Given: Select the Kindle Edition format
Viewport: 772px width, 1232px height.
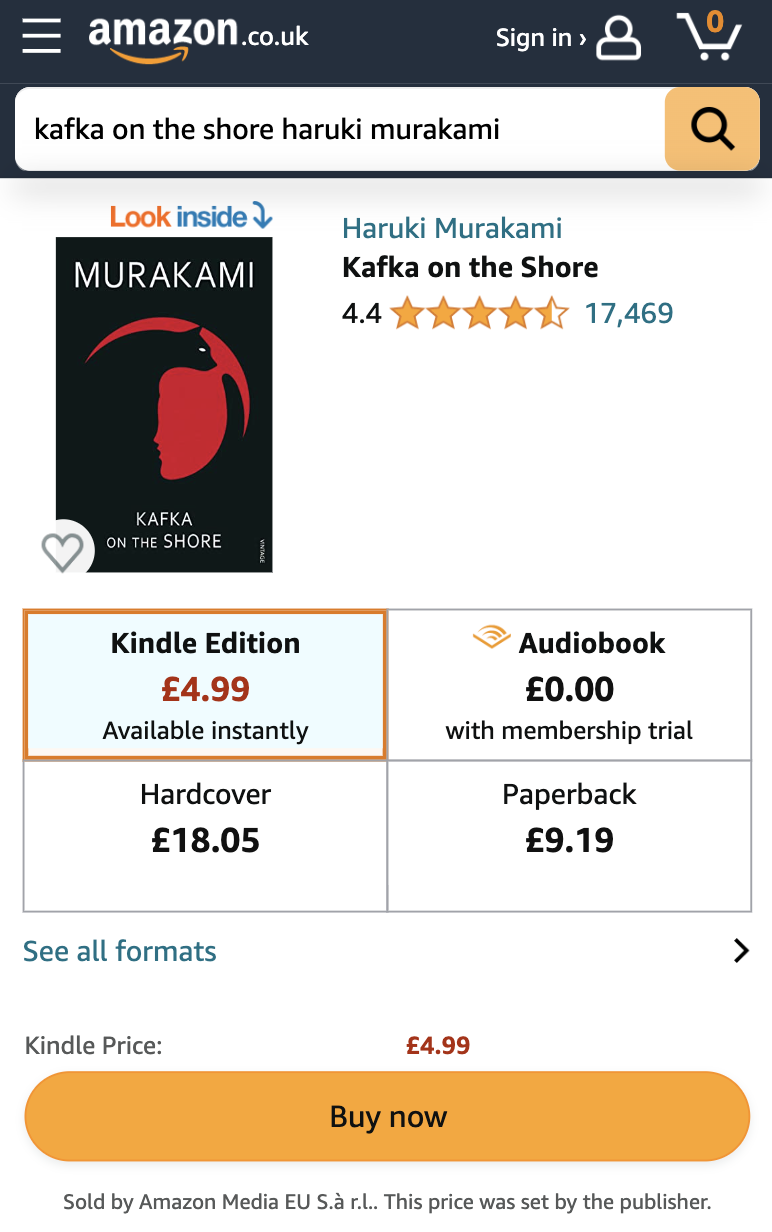Looking at the screenshot, I should pos(206,686).
